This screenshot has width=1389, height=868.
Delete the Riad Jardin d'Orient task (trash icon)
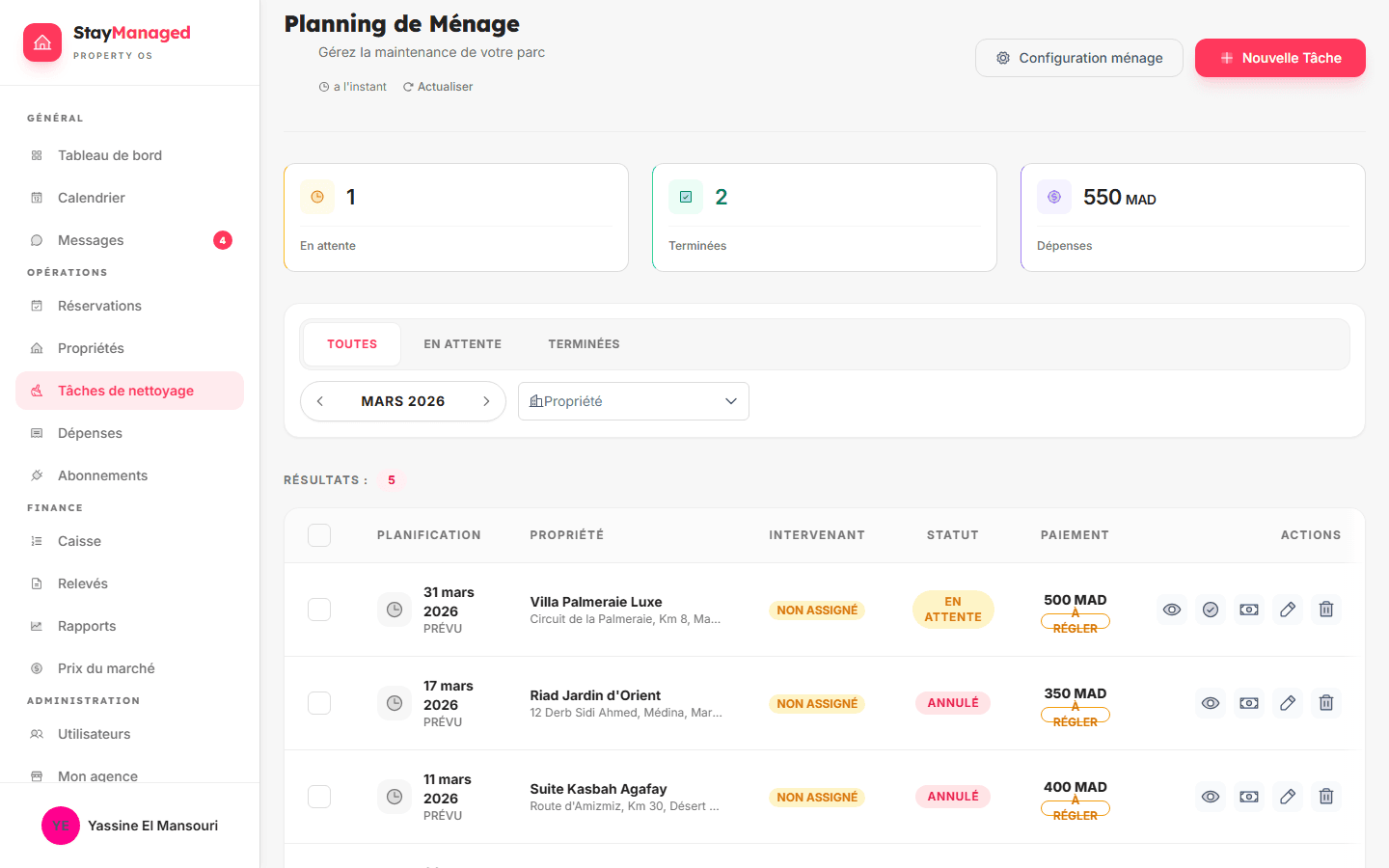(1326, 702)
